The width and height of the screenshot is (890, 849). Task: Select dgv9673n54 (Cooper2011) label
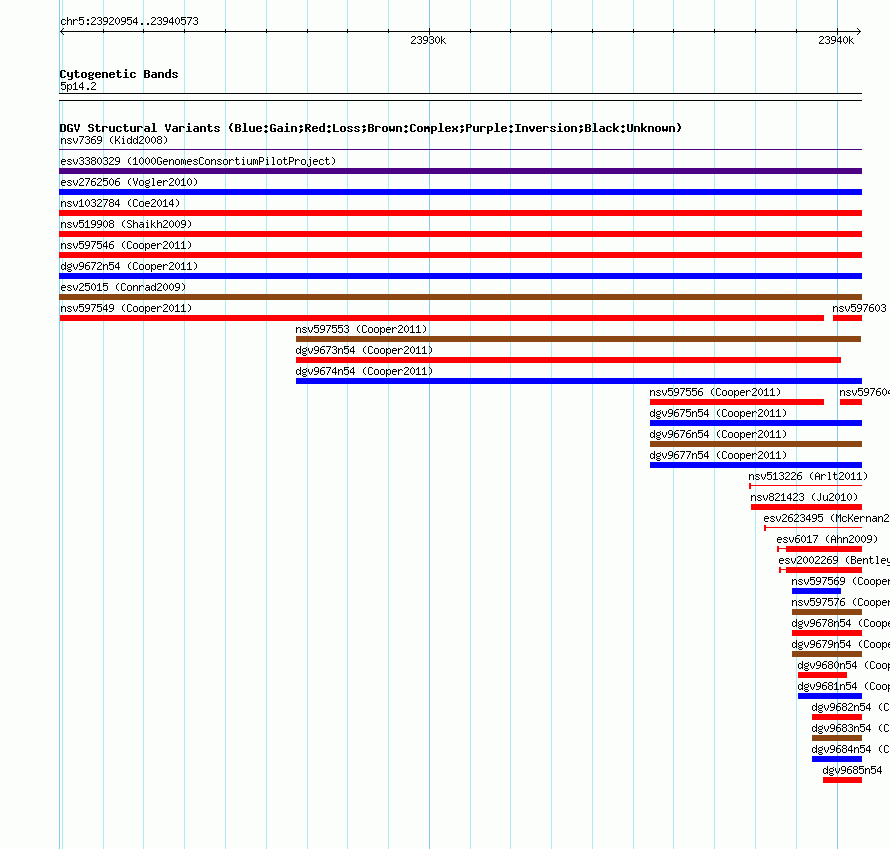pos(364,350)
